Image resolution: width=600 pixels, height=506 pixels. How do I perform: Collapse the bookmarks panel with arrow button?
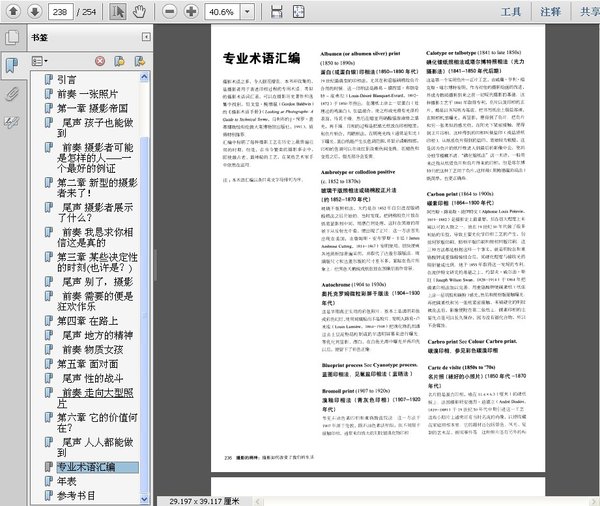point(146,37)
